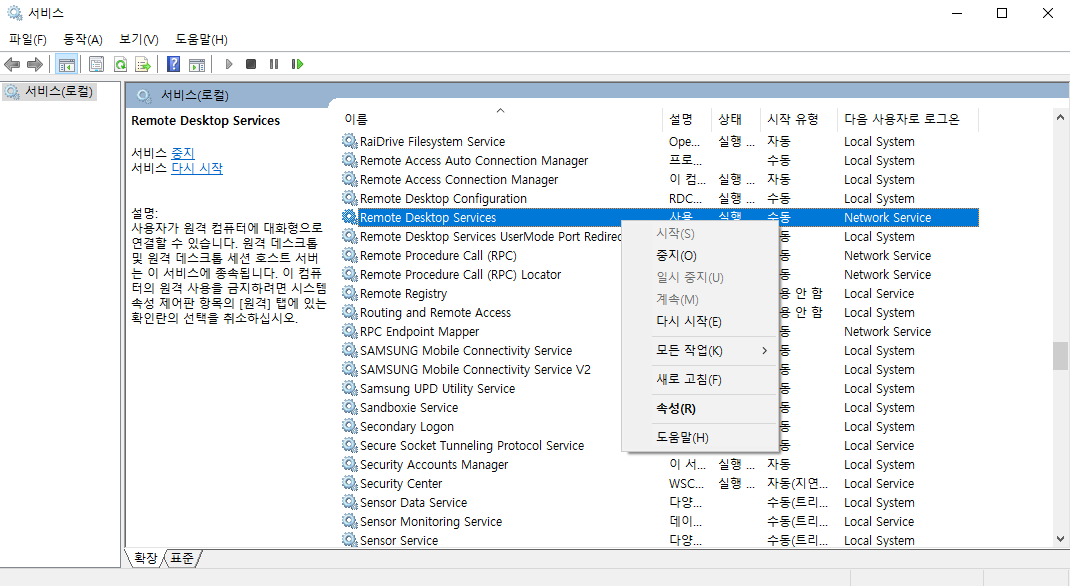Toggle the show/hide console tree icon
Viewport: 1070px width, 586px height.
click(66, 64)
